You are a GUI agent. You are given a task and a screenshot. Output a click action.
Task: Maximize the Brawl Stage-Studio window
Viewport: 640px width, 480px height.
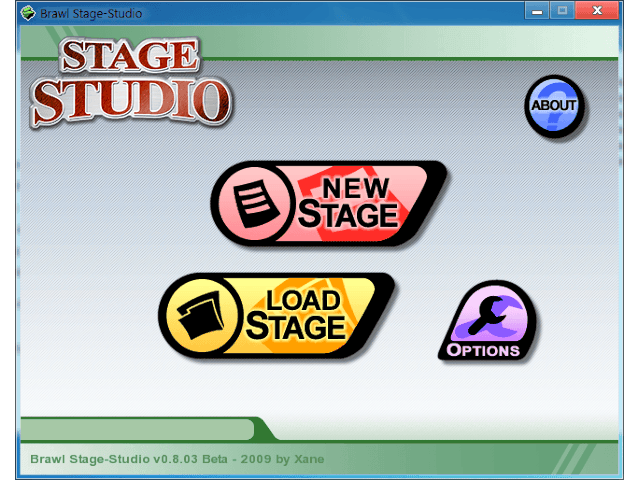pyautogui.click(x=564, y=10)
